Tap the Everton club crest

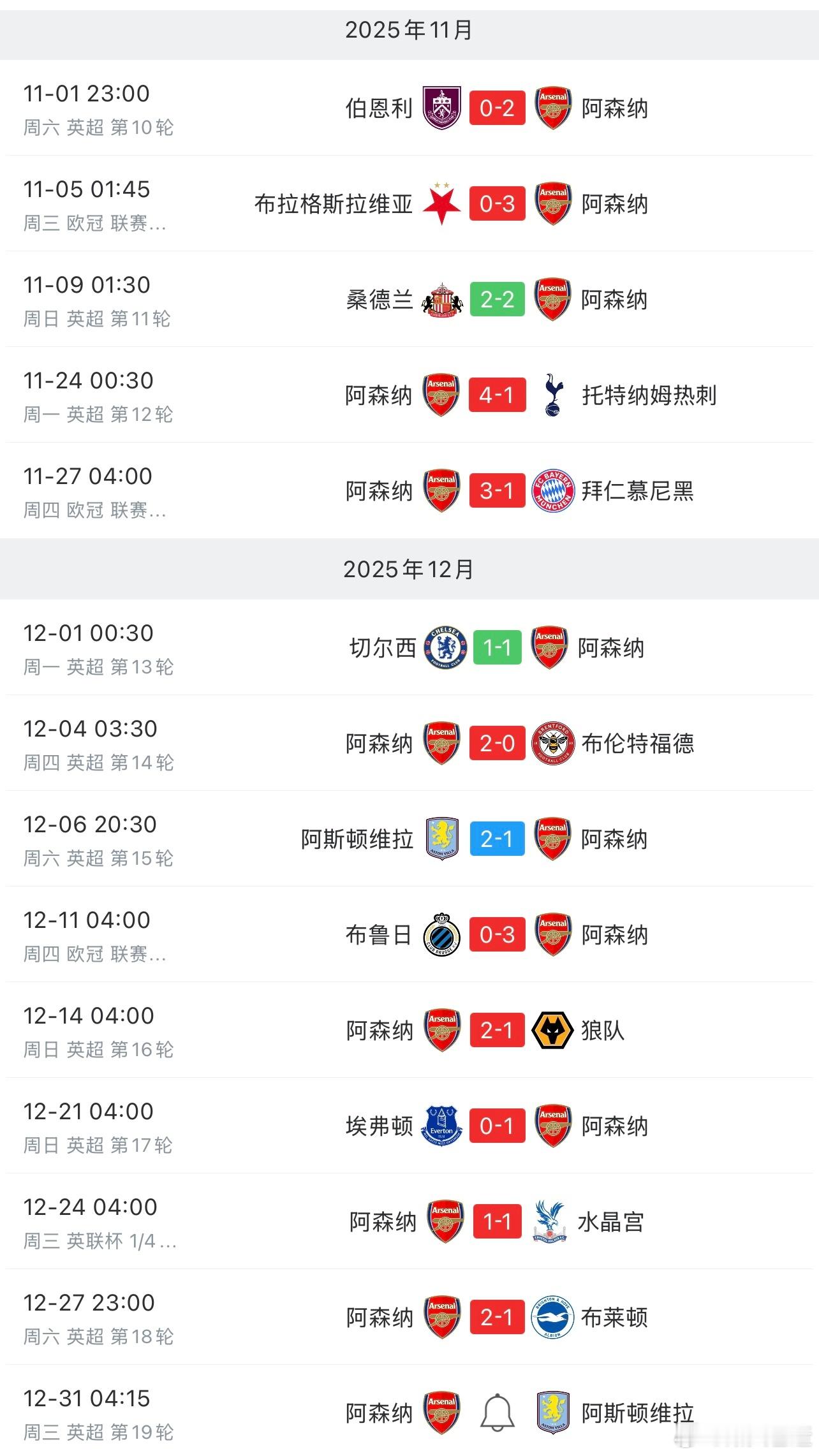(x=441, y=1126)
